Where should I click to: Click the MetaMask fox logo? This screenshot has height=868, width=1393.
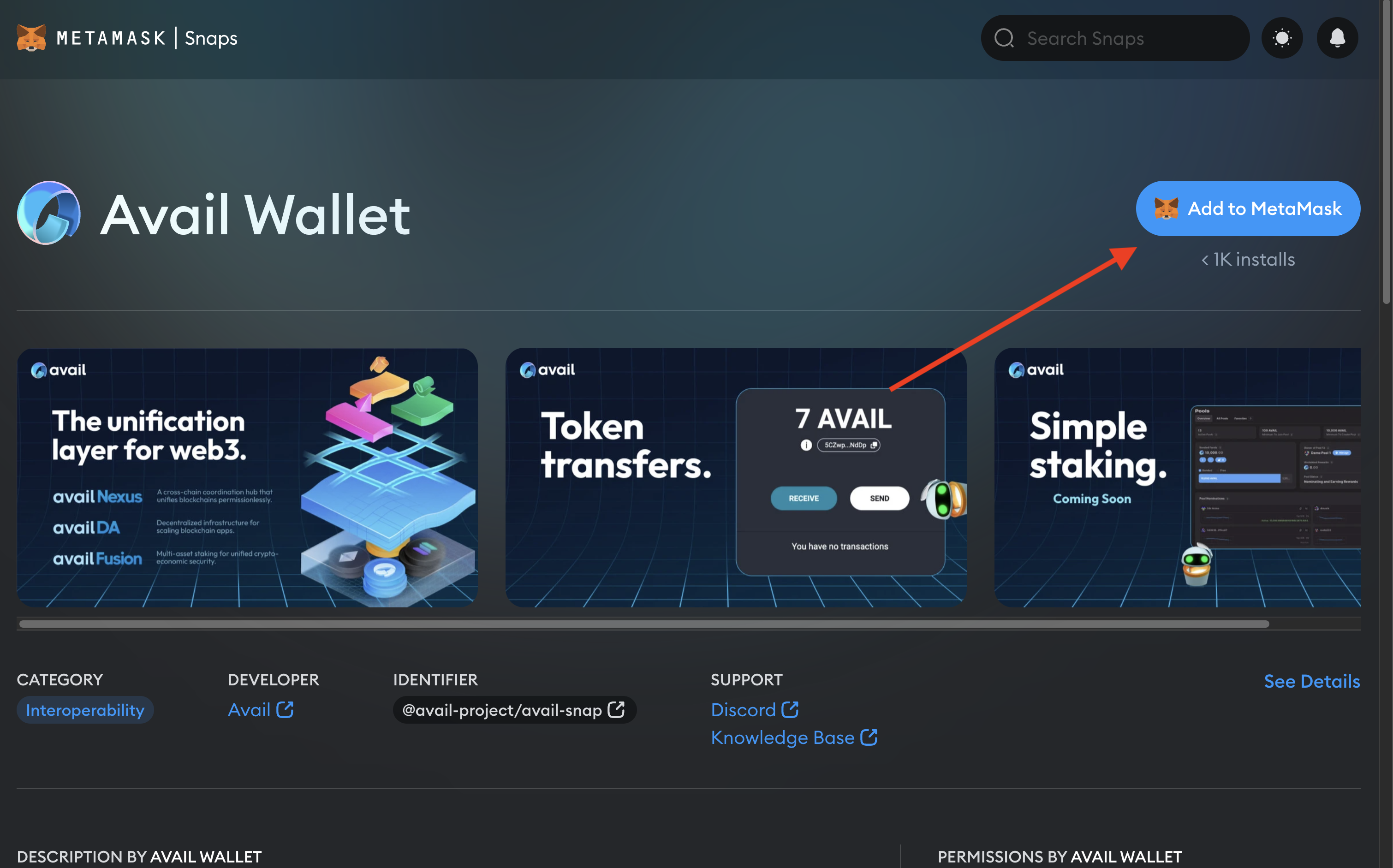coord(31,38)
